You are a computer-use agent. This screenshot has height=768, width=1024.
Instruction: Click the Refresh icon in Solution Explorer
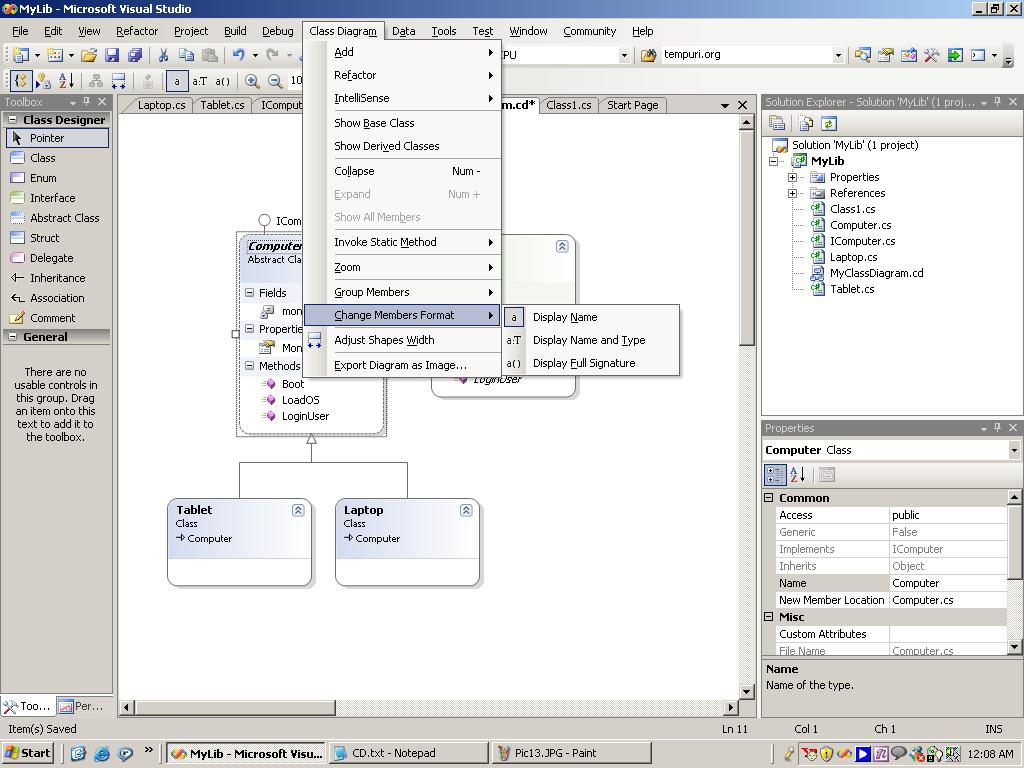829,123
